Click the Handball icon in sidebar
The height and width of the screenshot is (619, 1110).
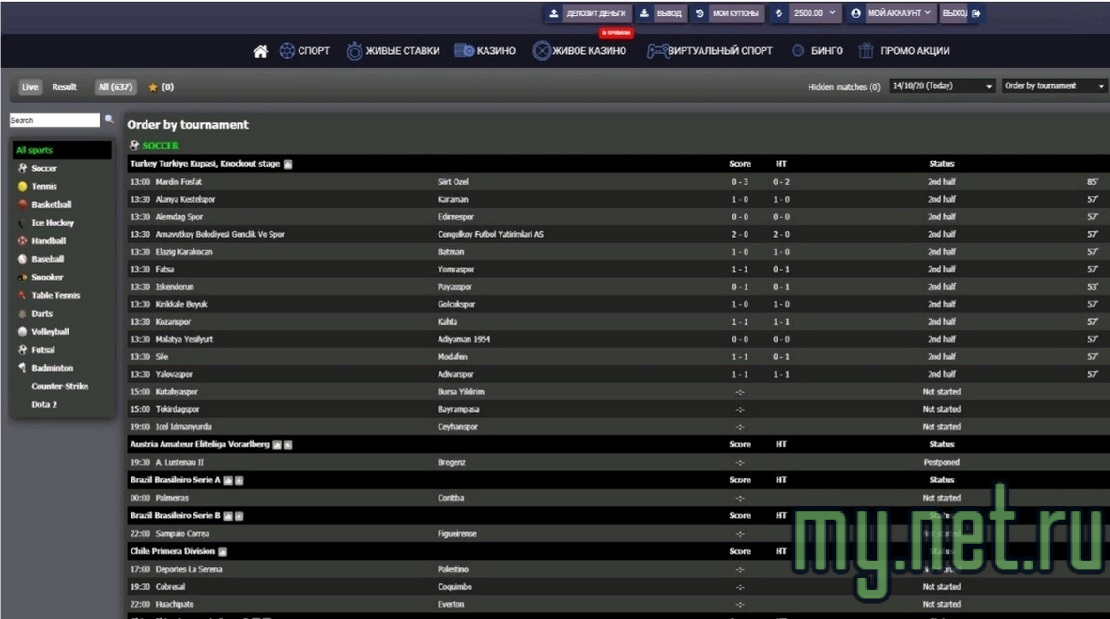click(x=22, y=241)
